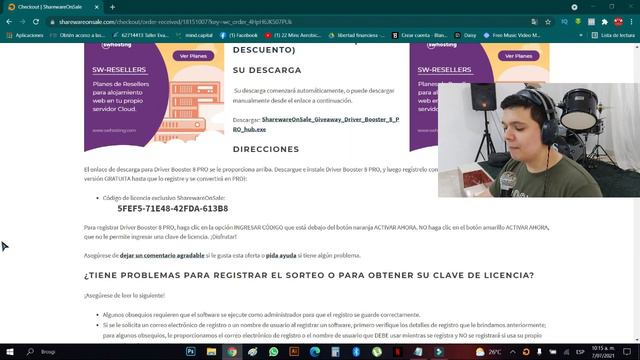The width and height of the screenshot is (640, 360).
Task: Select the Checkout ShareWareOnSale tab
Action: pyautogui.click(x=54, y=7)
